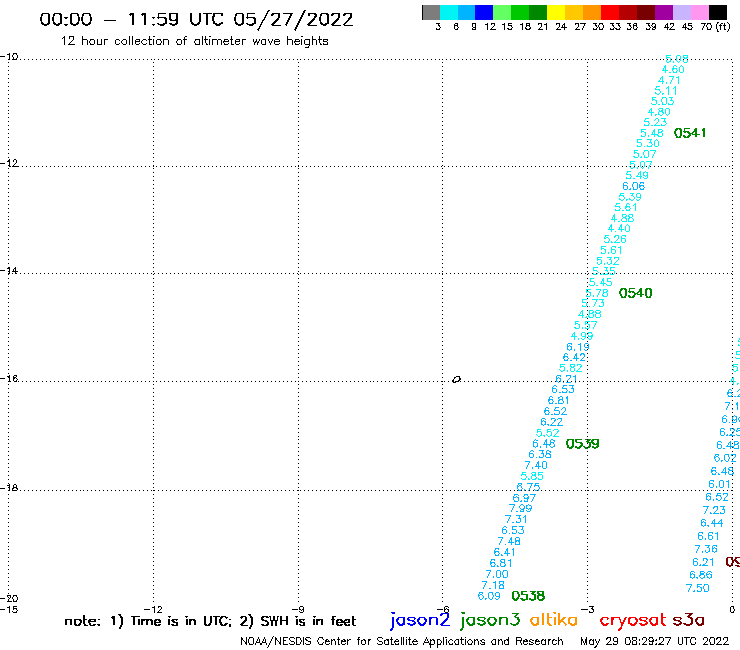Click the 6.44 value on right track
The height and width of the screenshot is (650, 740).
click(x=711, y=523)
